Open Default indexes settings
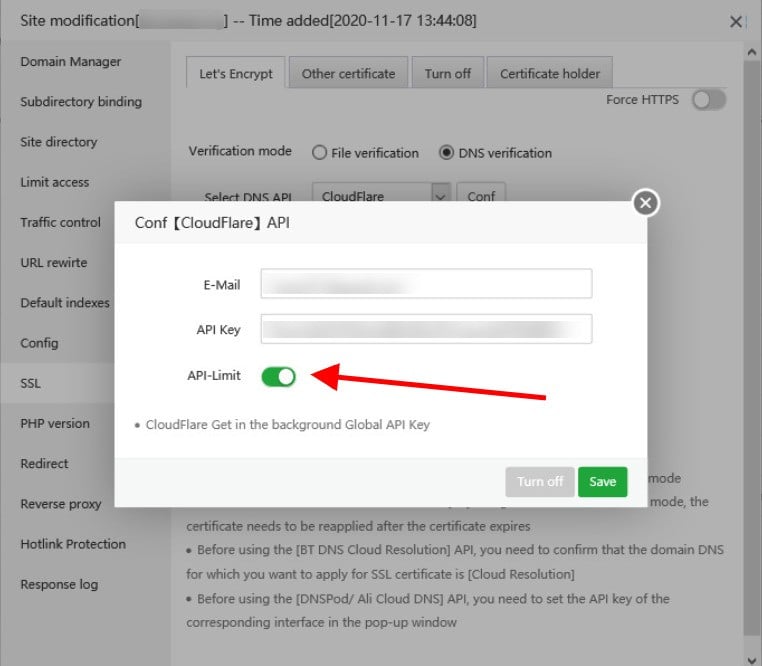 [x=65, y=303]
